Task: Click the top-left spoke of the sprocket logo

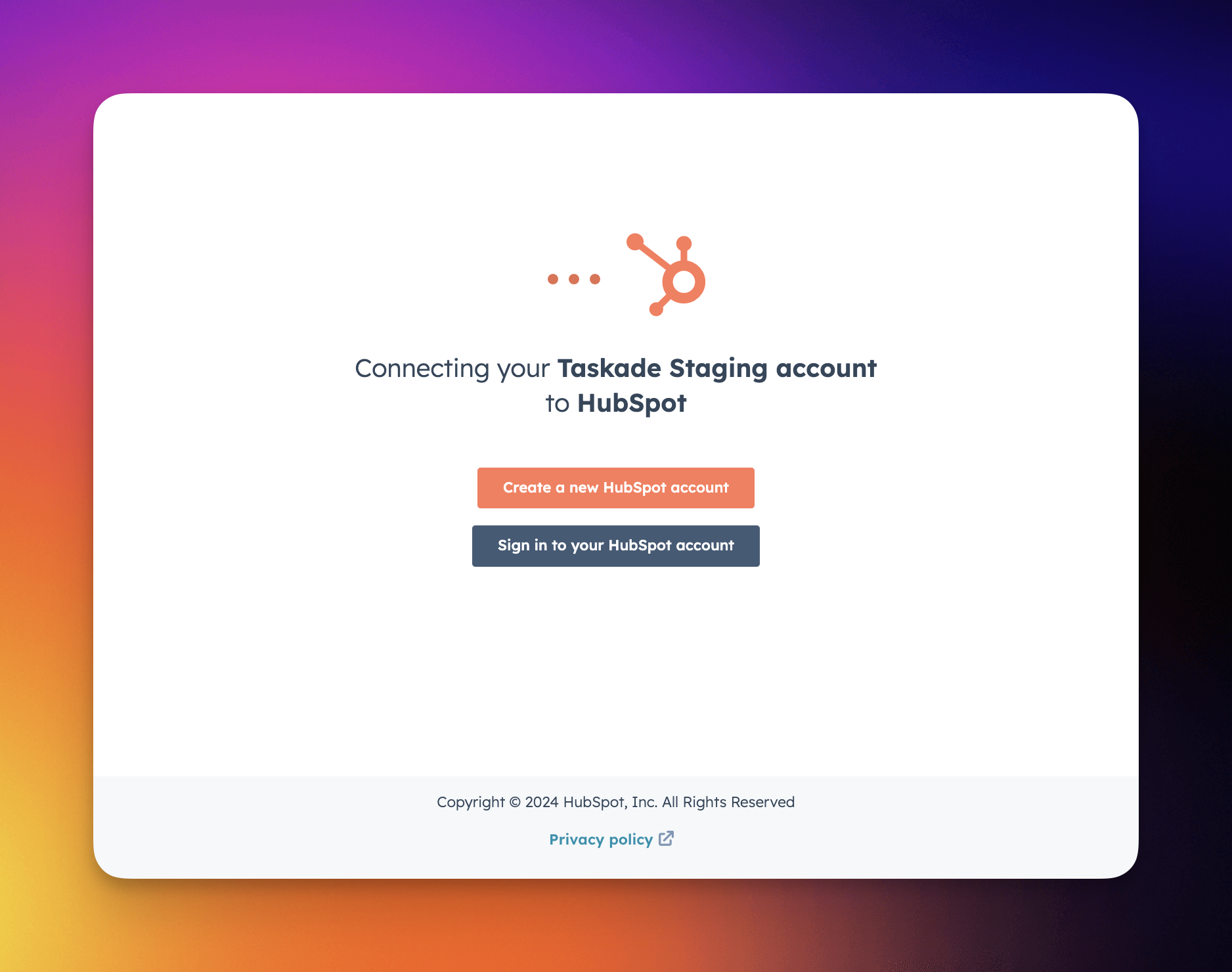Action: pos(649,254)
